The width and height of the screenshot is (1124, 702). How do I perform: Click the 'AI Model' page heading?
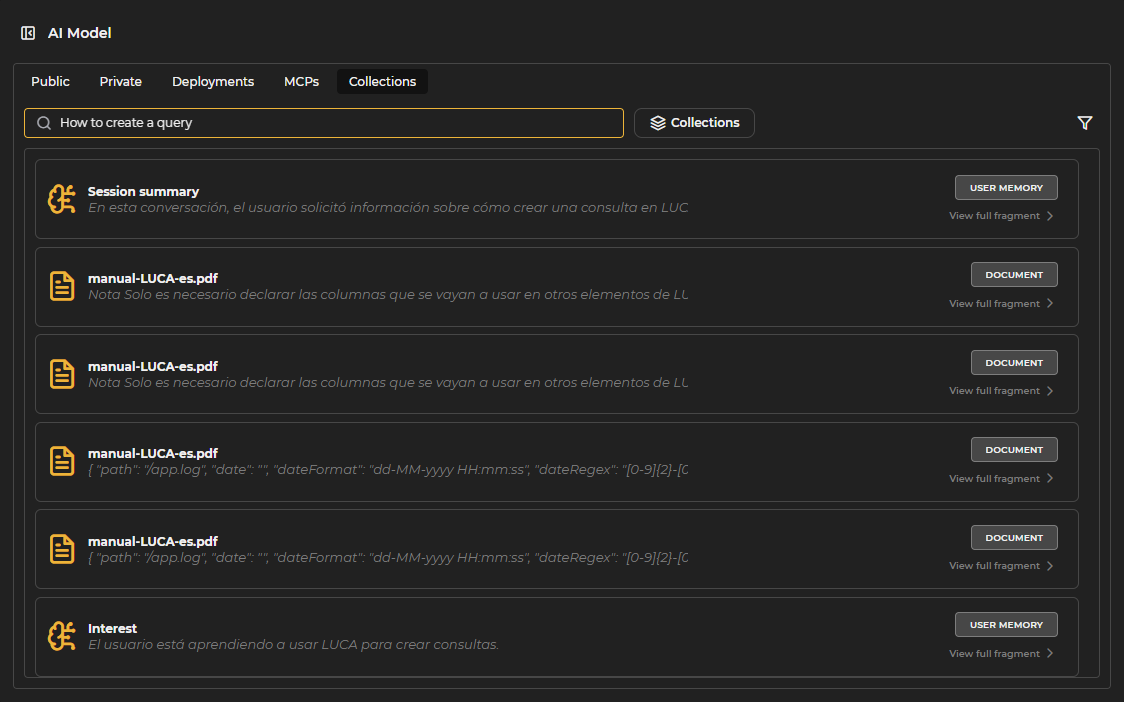[80, 33]
